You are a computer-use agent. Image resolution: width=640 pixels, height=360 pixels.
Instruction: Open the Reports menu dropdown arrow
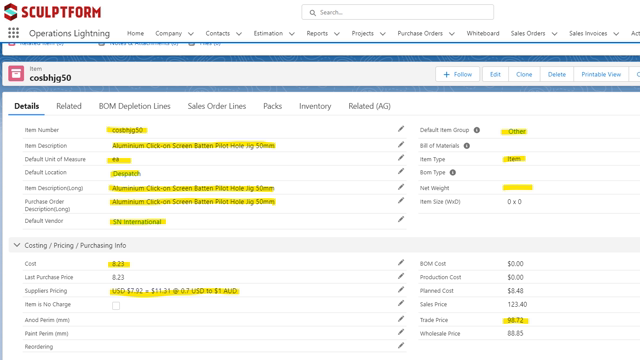tap(336, 34)
